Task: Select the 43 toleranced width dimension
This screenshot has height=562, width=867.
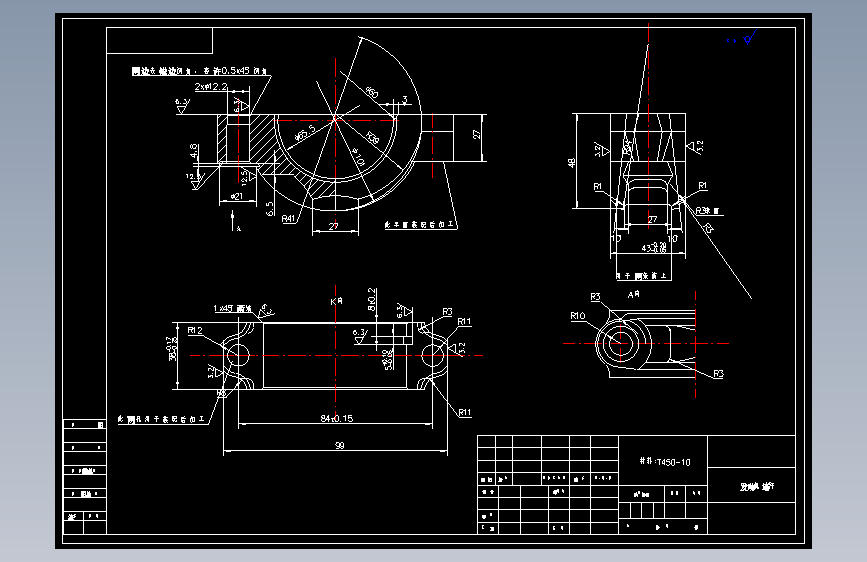Action: (654, 248)
